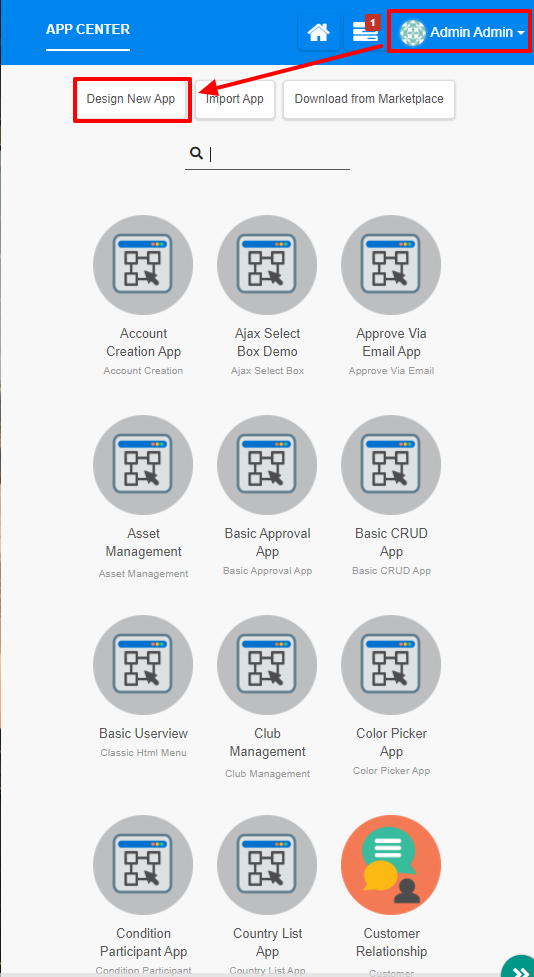
Task: Open the Customer Relationship app icon
Action: tap(391, 865)
